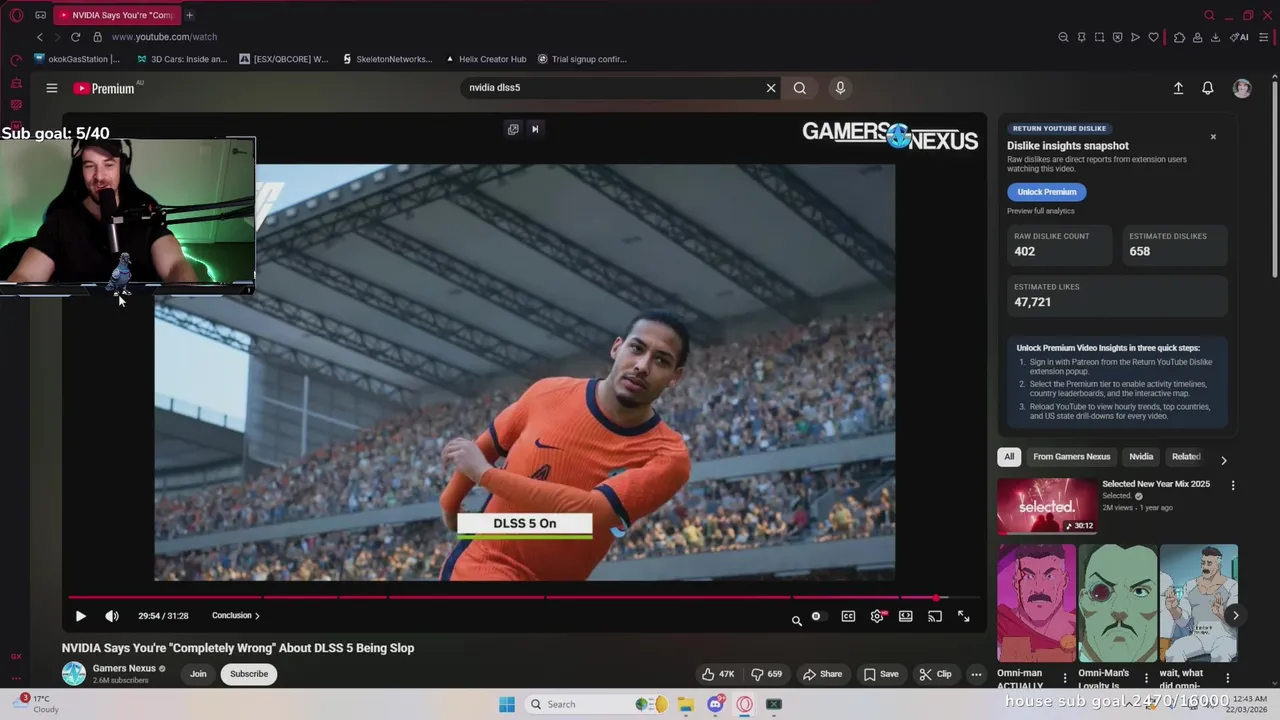Open File Explorer from the taskbar
The image size is (1280, 720).
686,704
